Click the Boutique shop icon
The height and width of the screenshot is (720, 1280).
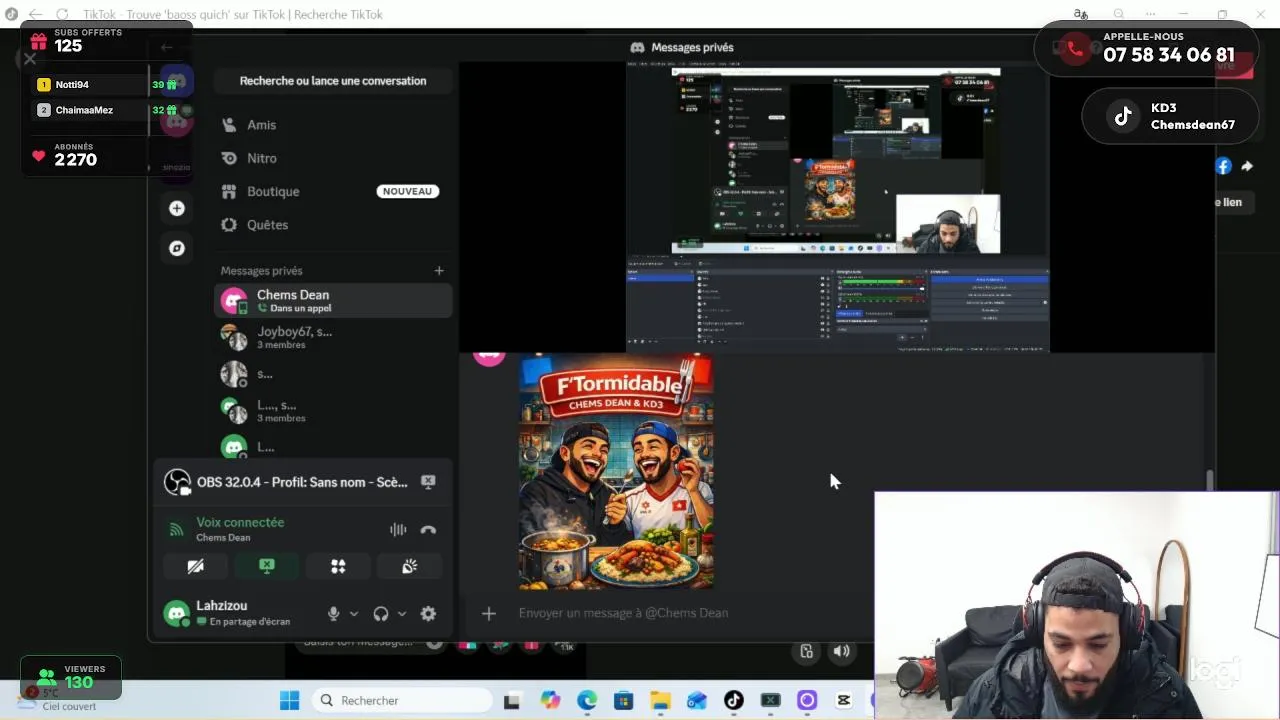(x=229, y=191)
